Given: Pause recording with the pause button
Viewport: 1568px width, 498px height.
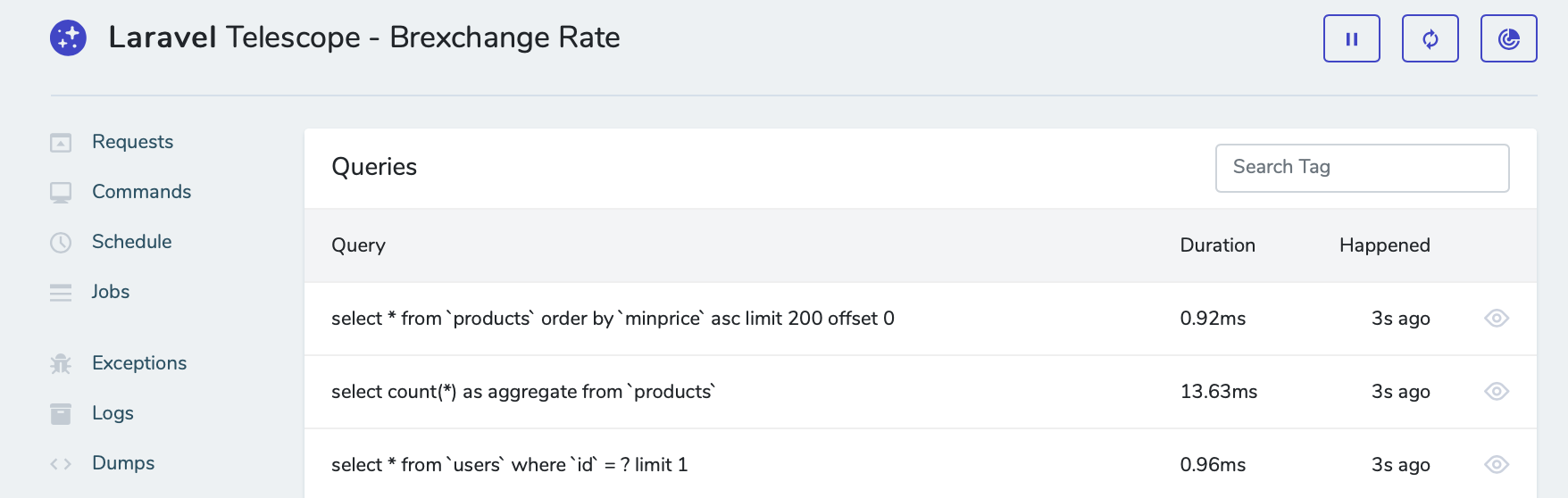Looking at the screenshot, I should 1351,38.
